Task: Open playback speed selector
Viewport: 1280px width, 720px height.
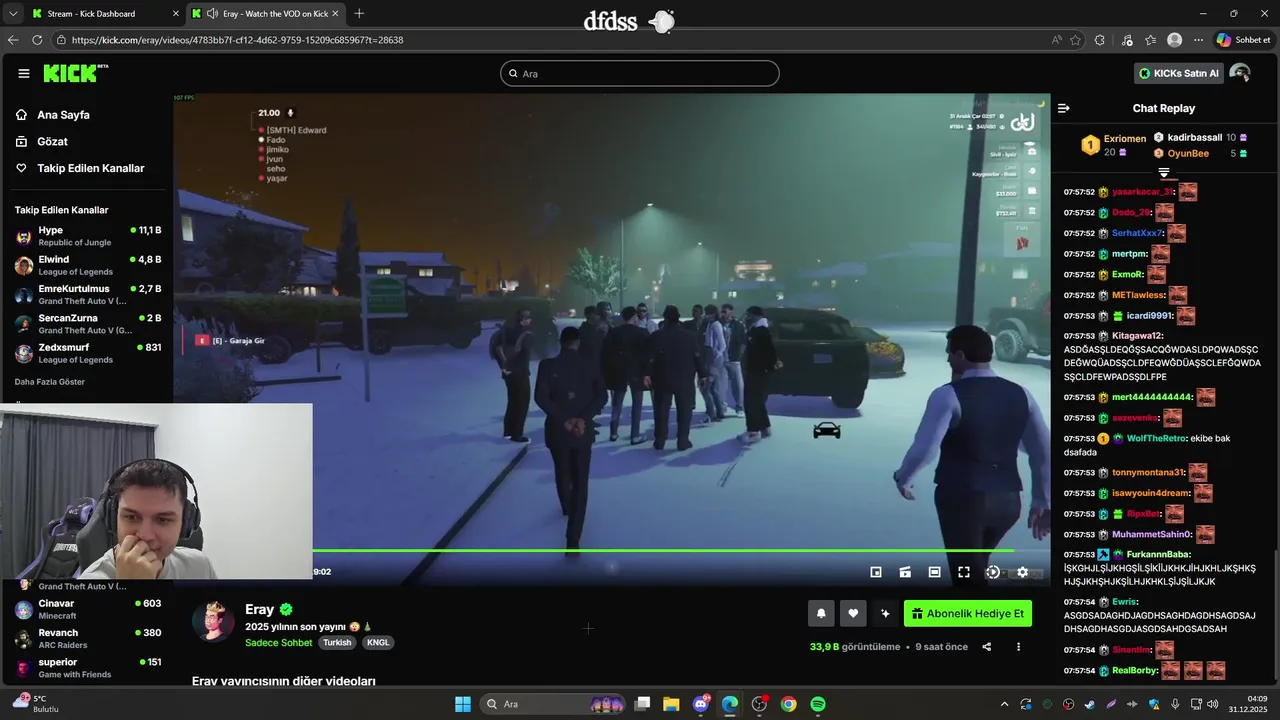Action: tap(993, 572)
